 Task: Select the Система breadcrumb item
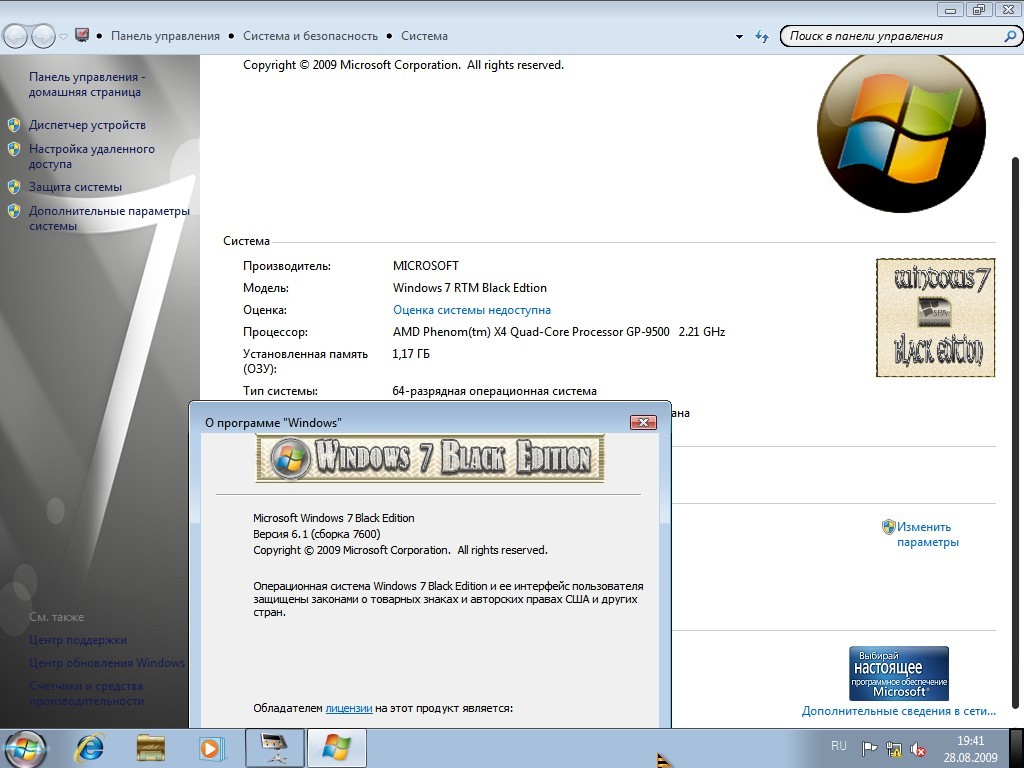click(424, 36)
